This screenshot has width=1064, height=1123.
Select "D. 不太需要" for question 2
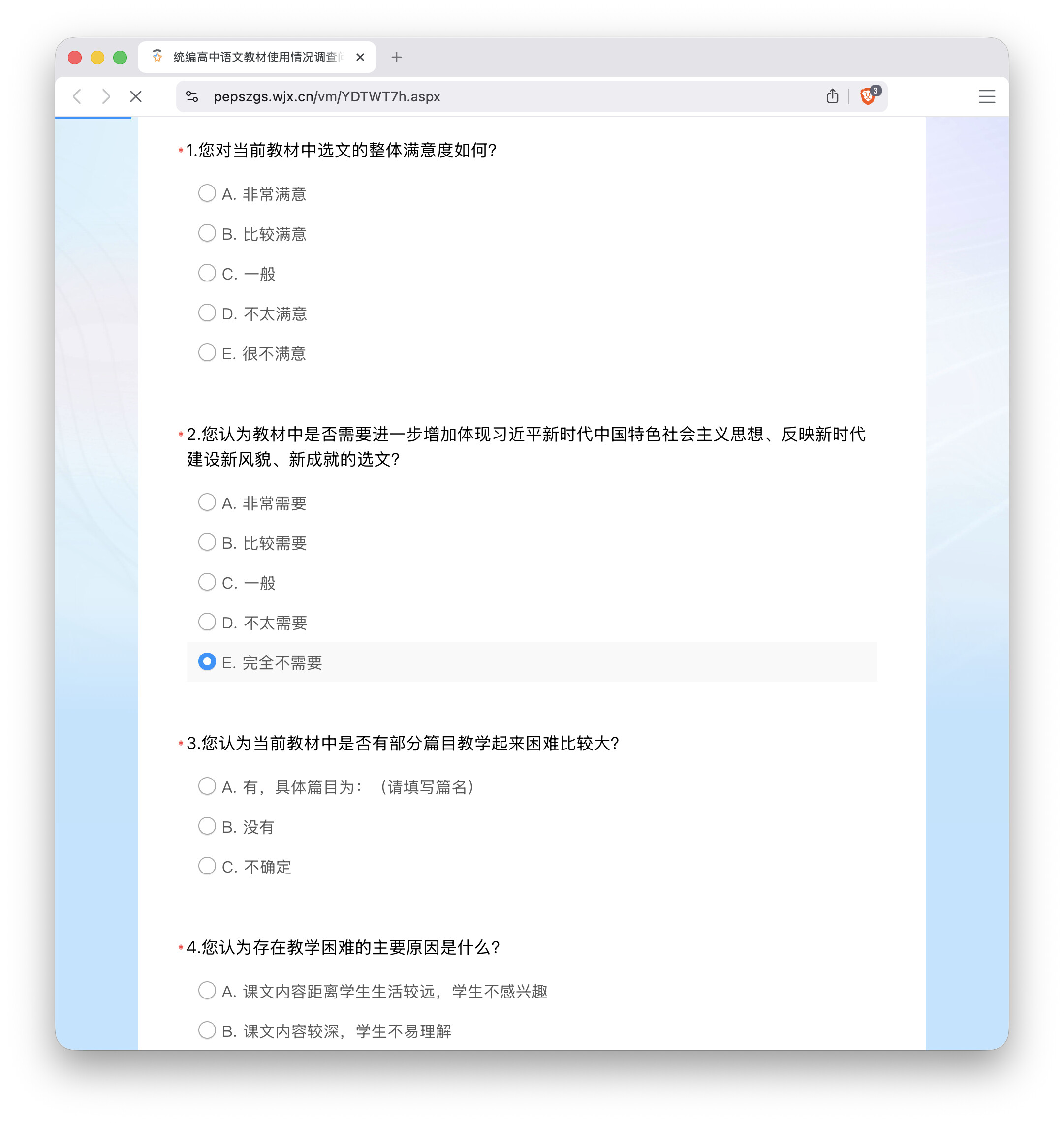point(208,622)
